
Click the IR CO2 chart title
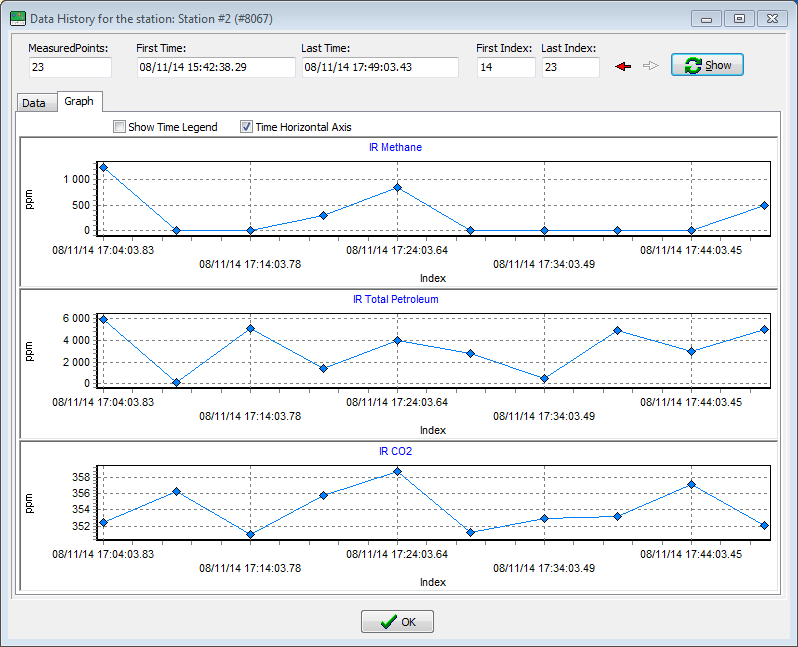(x=395, y=452)
